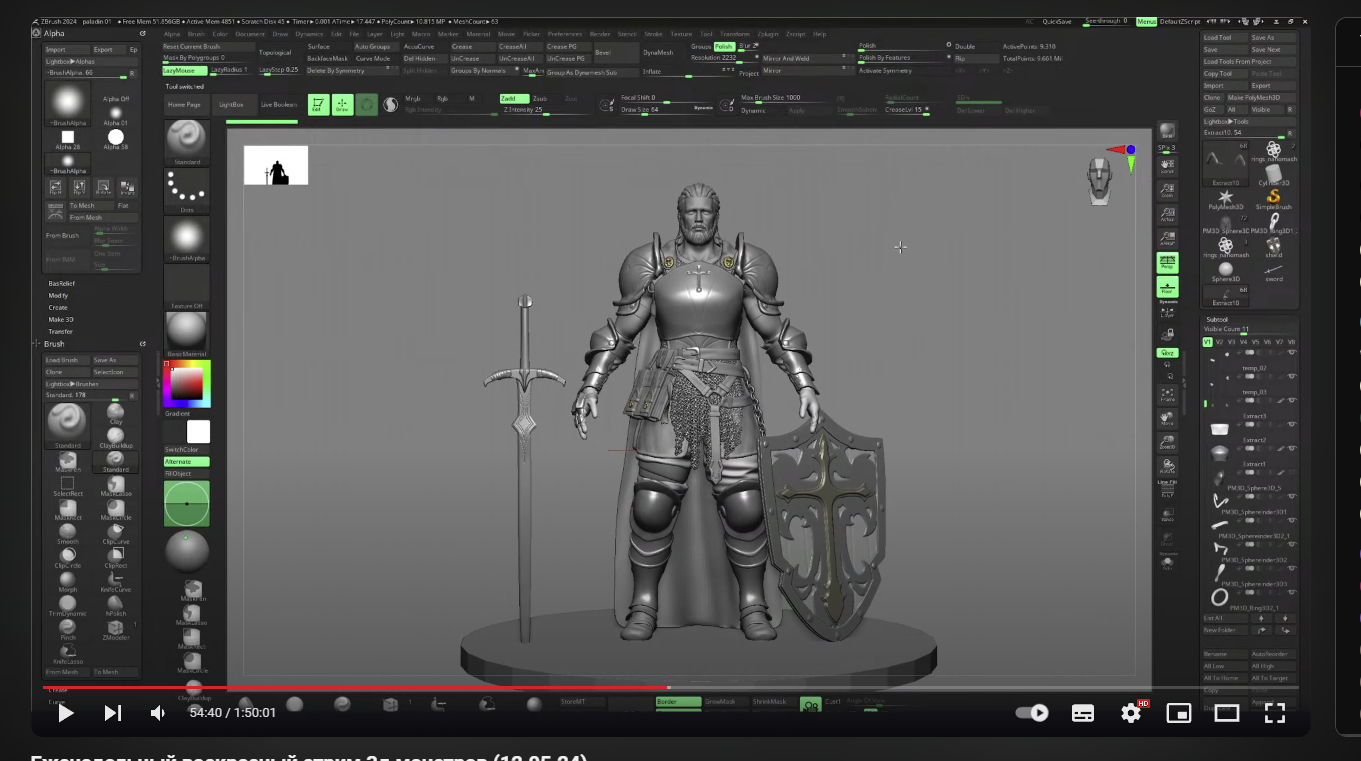Select the SimpleBrush tool thumbnail
The height and width of the screenshot is (761, 1361).
[x=1273, y=196]
